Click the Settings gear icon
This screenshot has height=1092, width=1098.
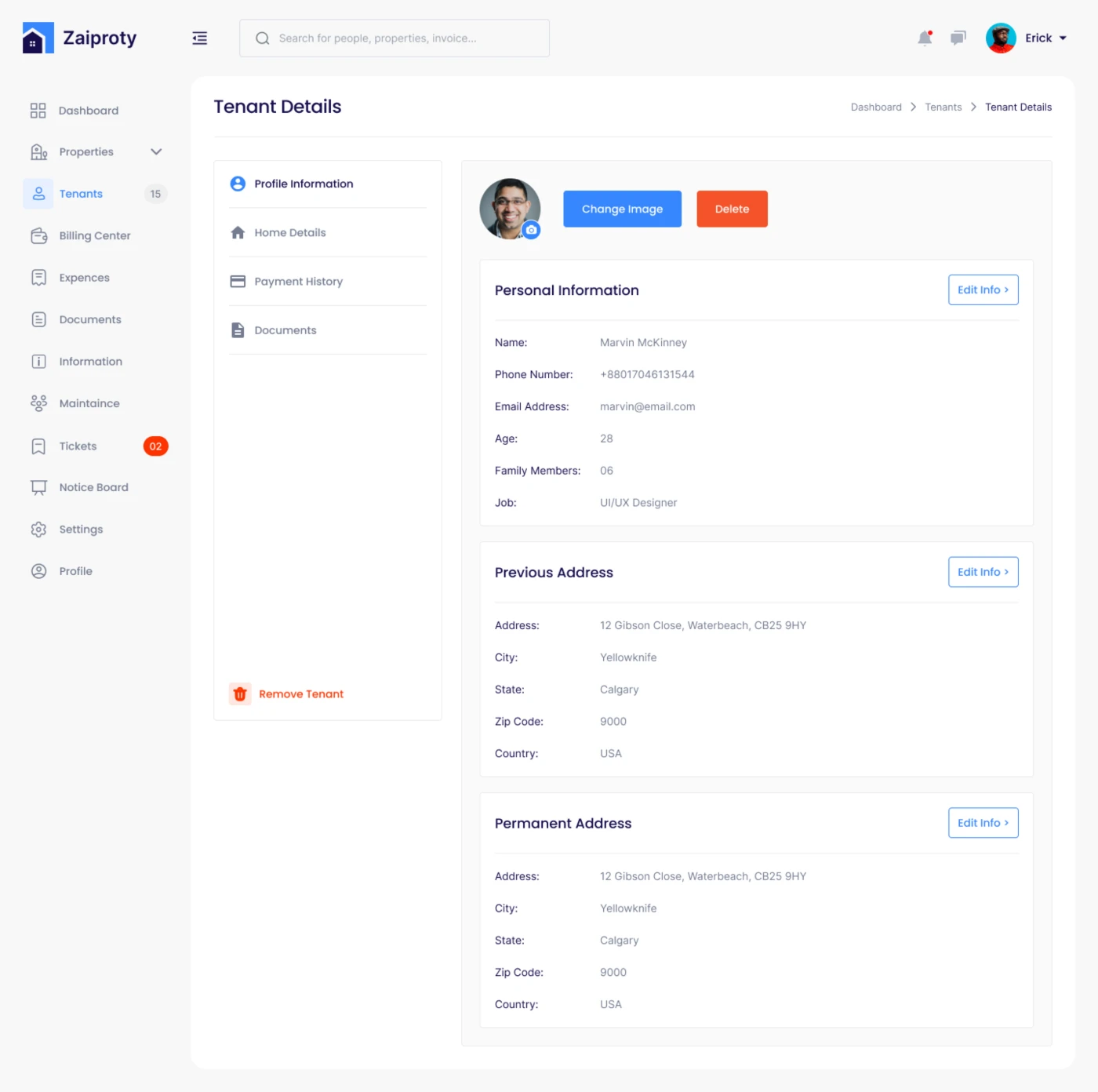(x=38, y=530)
